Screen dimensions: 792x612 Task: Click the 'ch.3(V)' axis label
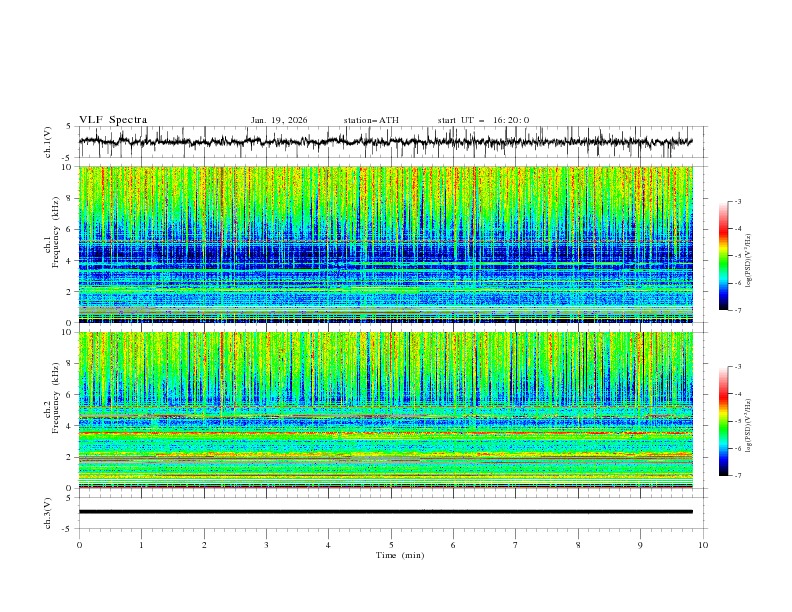[x=48, y=513]
